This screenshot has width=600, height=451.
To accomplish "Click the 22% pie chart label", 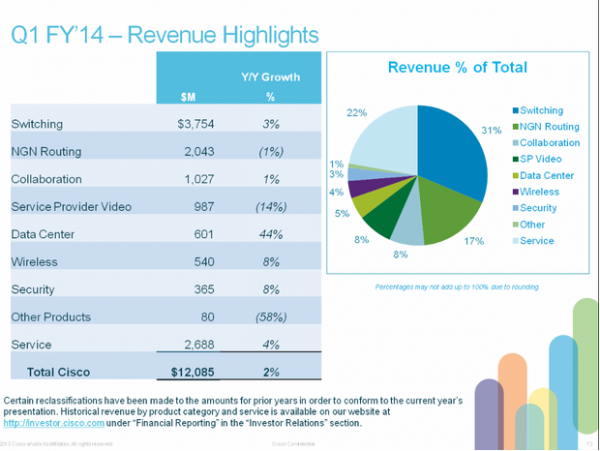I will [x=357, y=112].
